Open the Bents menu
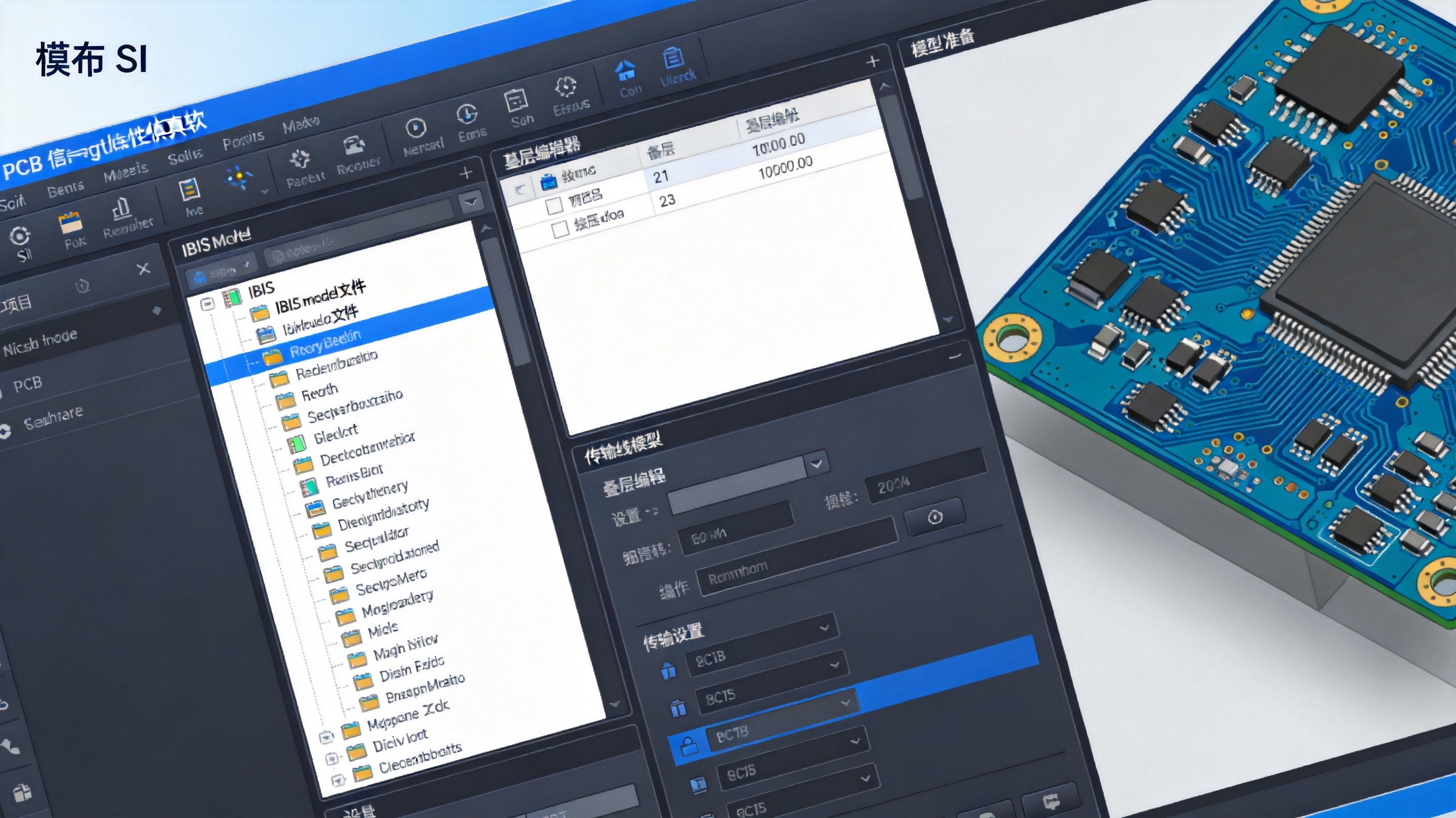The image size is (1456, 818). point(65,187)
